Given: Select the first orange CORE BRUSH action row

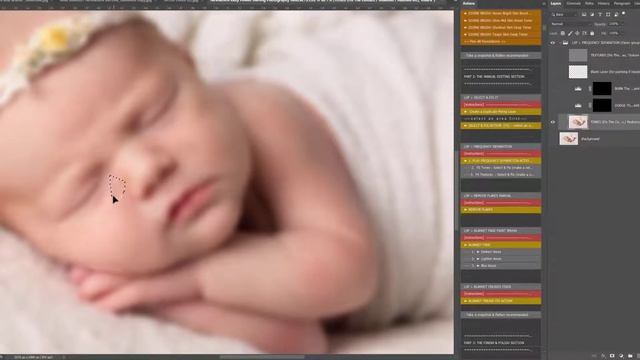Looking at the screenshot, I should pyautogui.click(x=501, y=13).
